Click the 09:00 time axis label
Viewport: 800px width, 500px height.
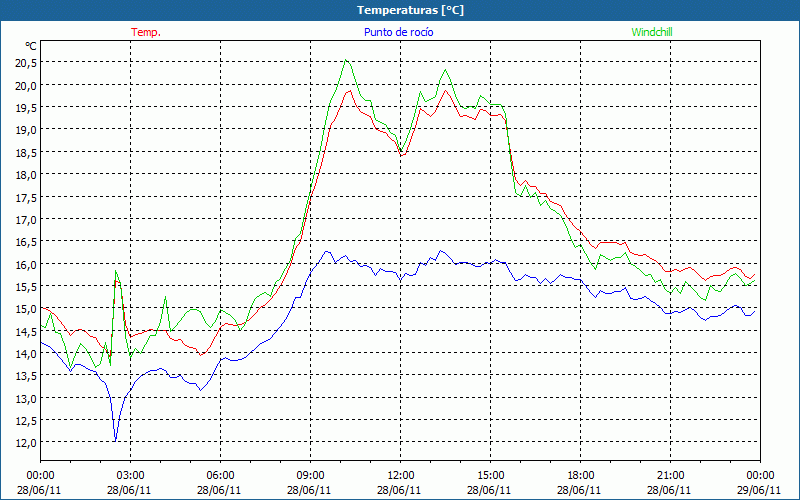click(310, 476)
